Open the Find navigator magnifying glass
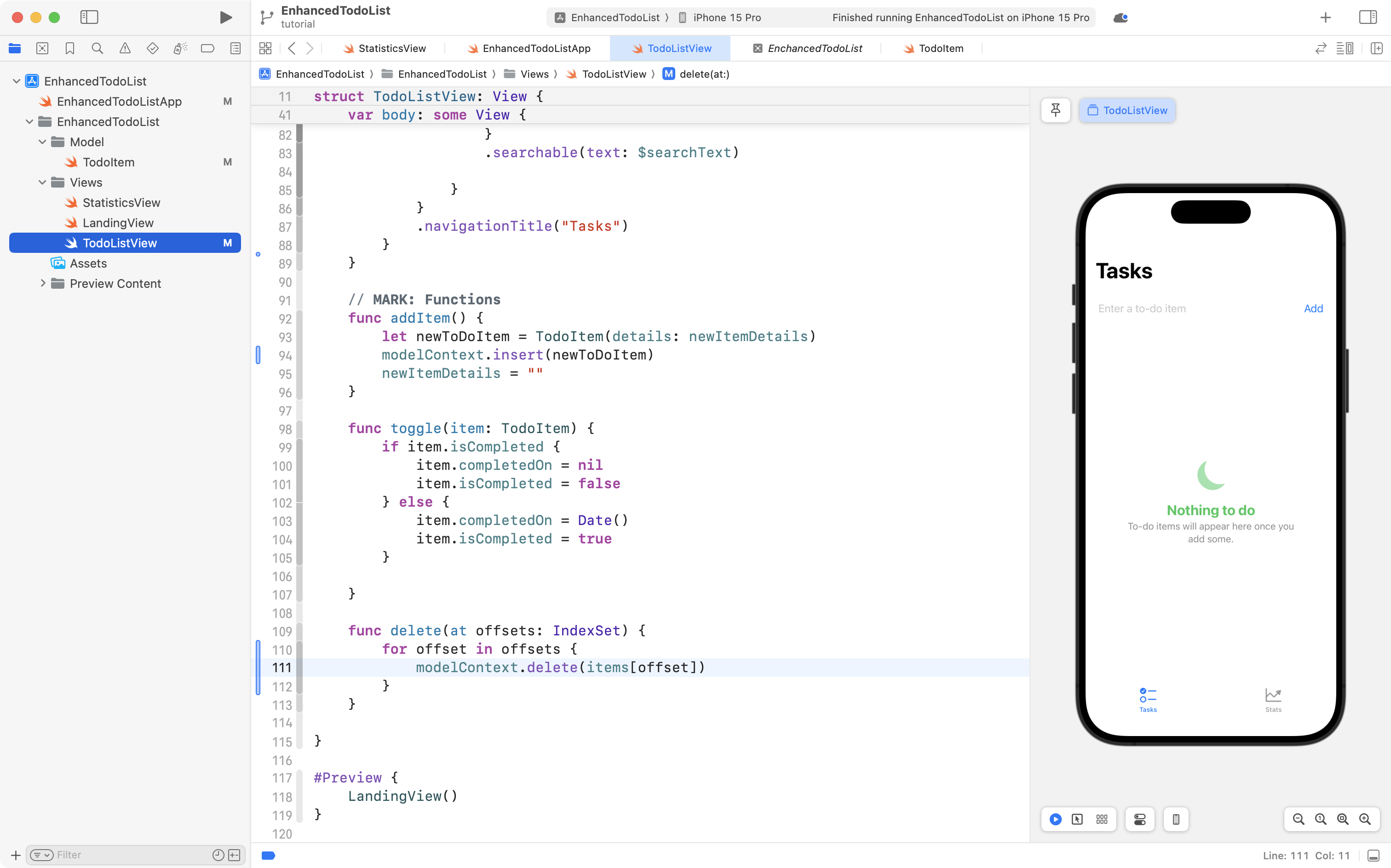The image size is (1391, 868). (97, 48)
